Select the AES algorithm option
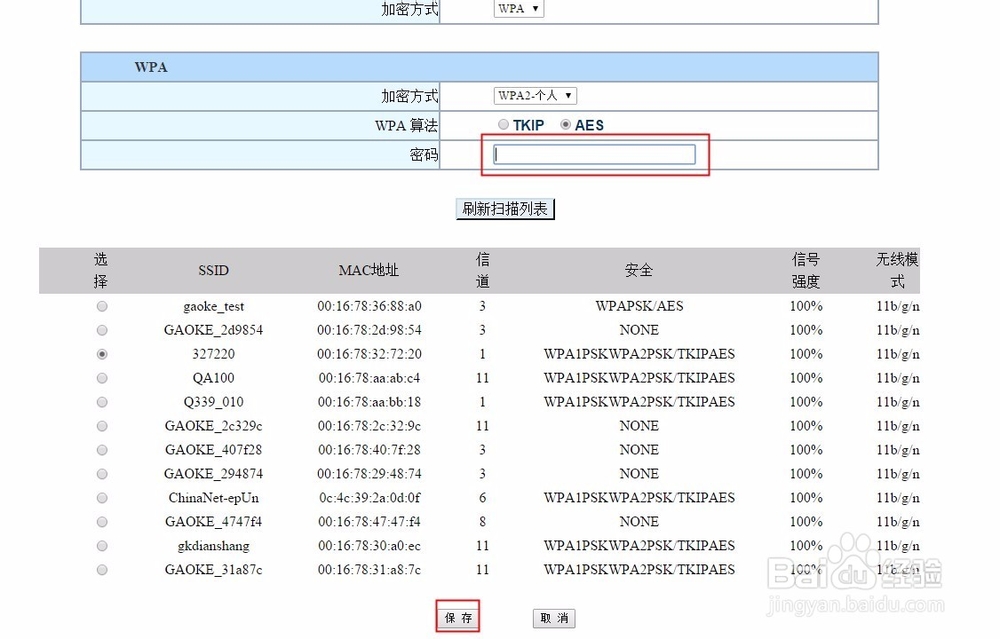The width and height of the screenshot is (1000, 639). point(565,125)
